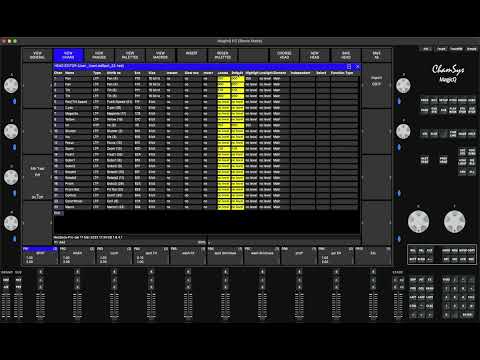The width and height of the screenshot is (480, 360).
Task: Click the SAVE HEAD soft button
Action: pos(346,55)
